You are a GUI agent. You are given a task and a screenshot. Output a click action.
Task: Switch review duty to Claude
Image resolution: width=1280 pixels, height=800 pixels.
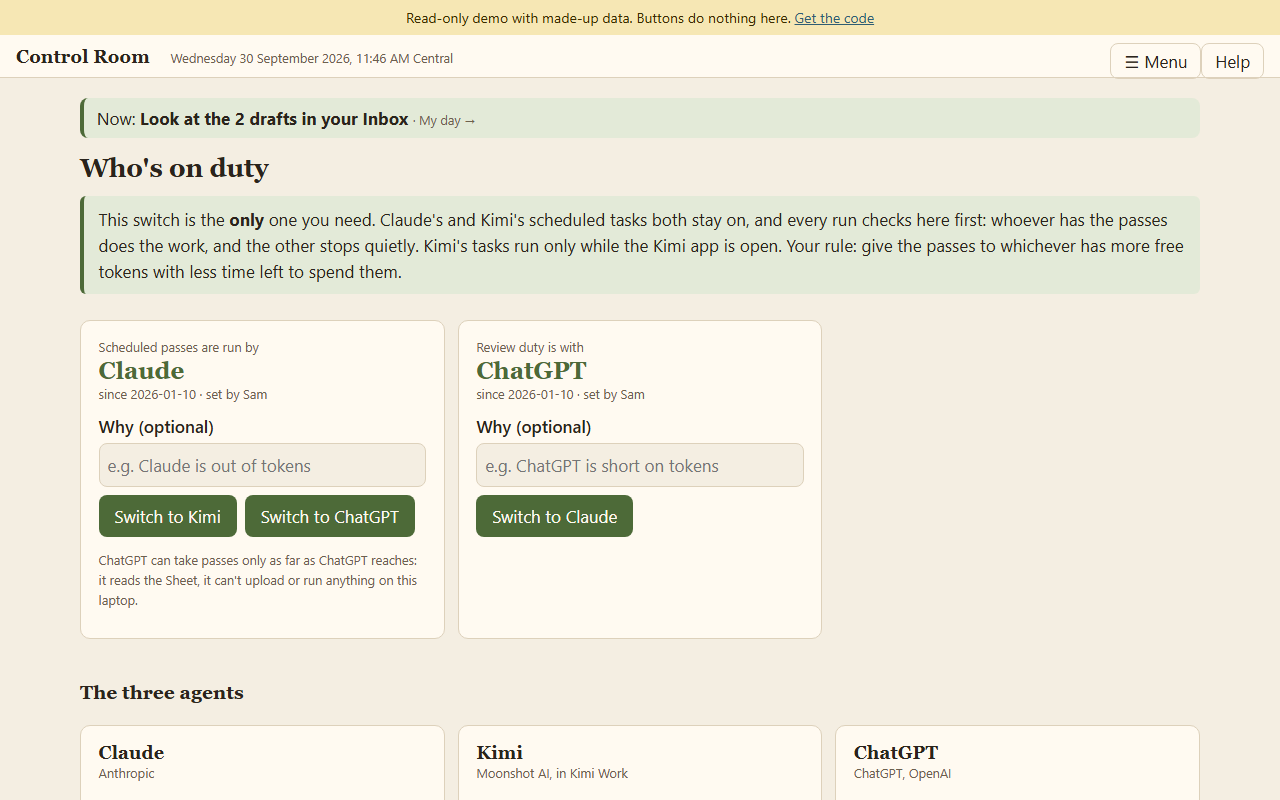(x=554, y=516)
